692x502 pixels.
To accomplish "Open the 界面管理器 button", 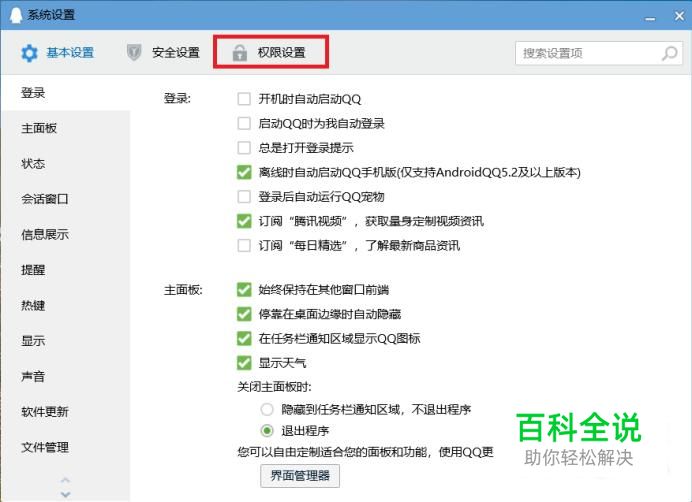I will coord(300,476).
